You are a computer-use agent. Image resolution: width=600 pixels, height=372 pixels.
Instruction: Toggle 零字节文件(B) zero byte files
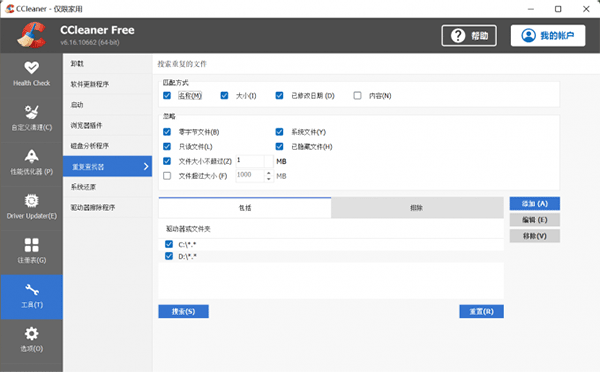click(167, 132)
